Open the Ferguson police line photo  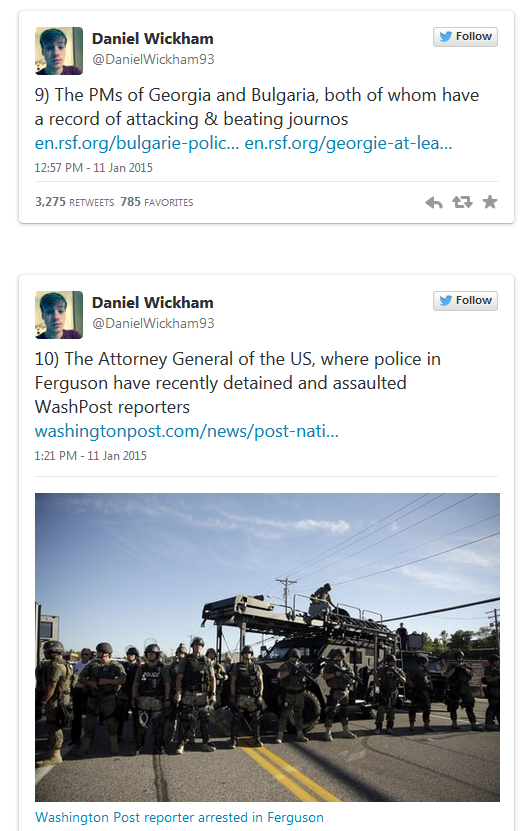click(x=267, y=647)
